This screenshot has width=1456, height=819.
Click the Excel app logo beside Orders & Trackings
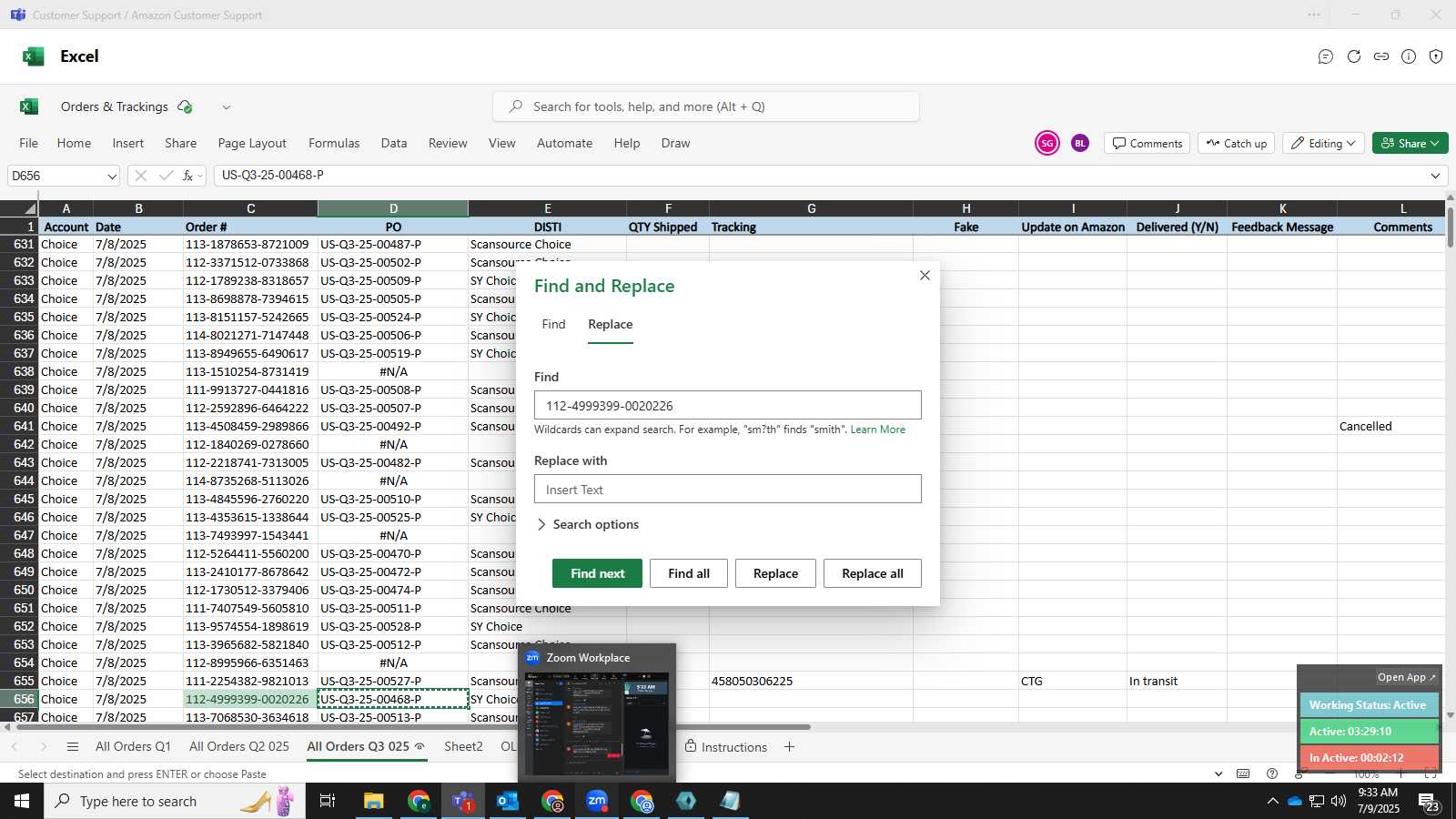click(x=29, y=106)
